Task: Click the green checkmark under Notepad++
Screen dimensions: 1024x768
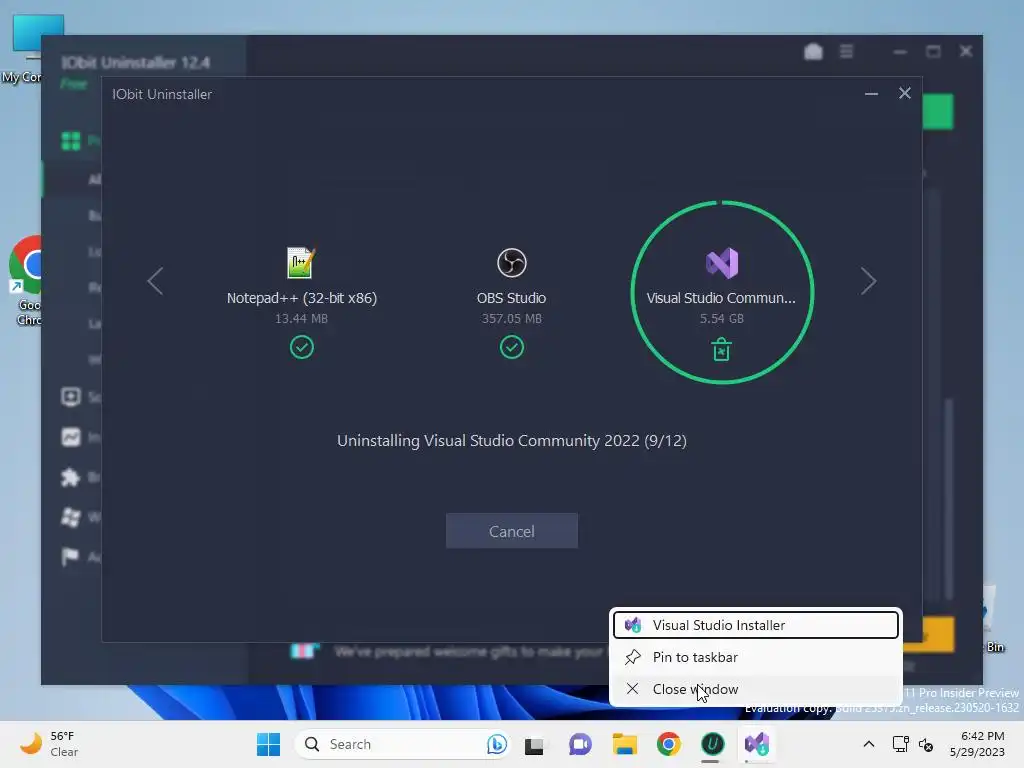Action: (302, 347)
